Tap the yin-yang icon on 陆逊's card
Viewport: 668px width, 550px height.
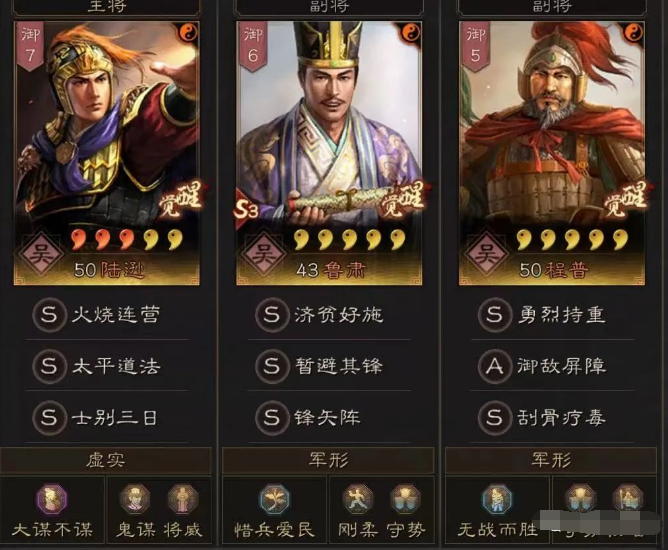(188, 32)
